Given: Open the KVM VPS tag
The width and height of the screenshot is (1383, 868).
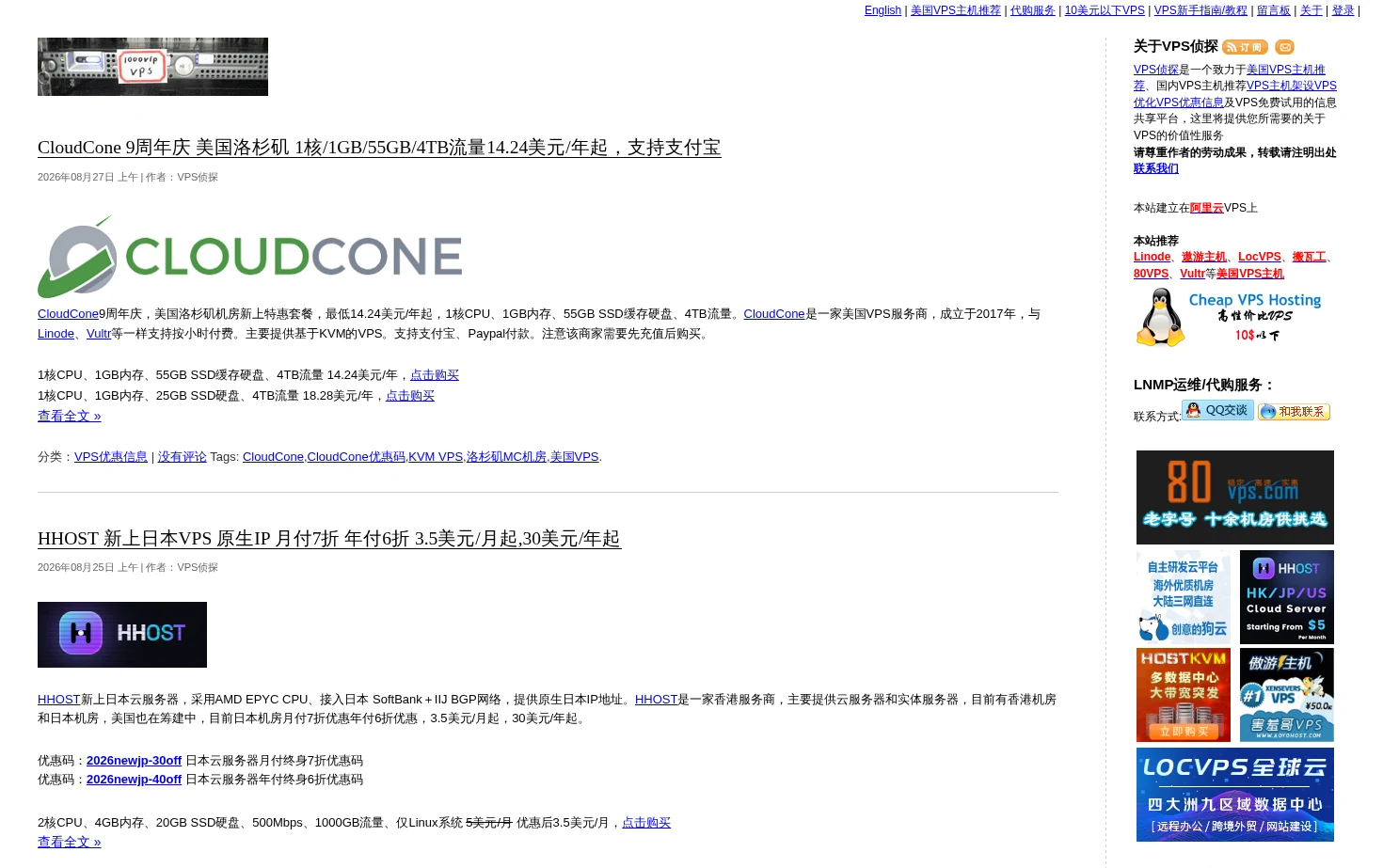Looking at the screenshot, I should click(436, 457).
